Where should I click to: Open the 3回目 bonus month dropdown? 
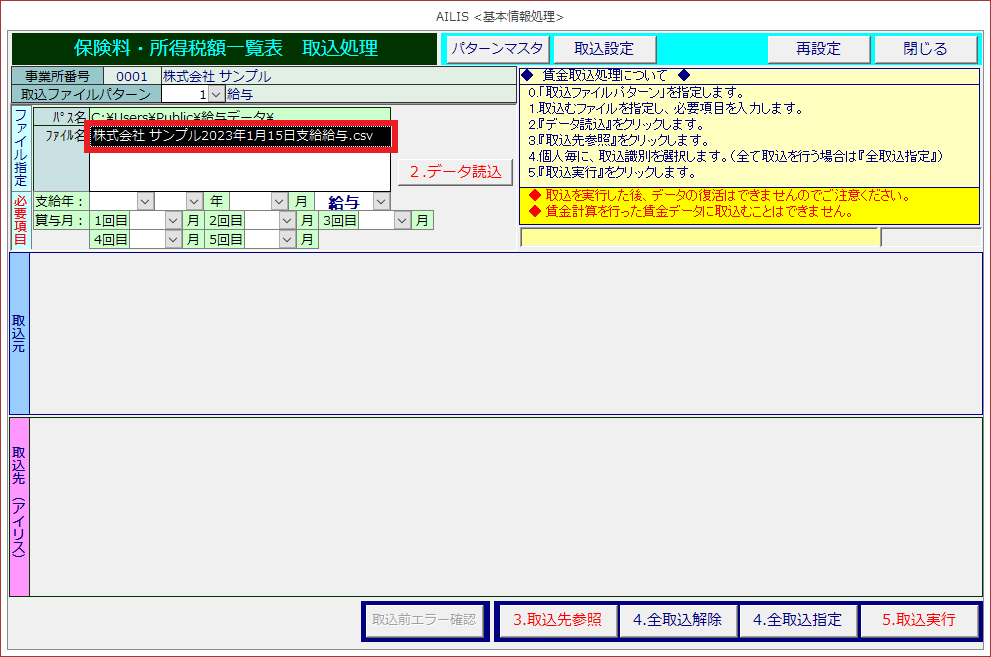click(x=403, y=220)
